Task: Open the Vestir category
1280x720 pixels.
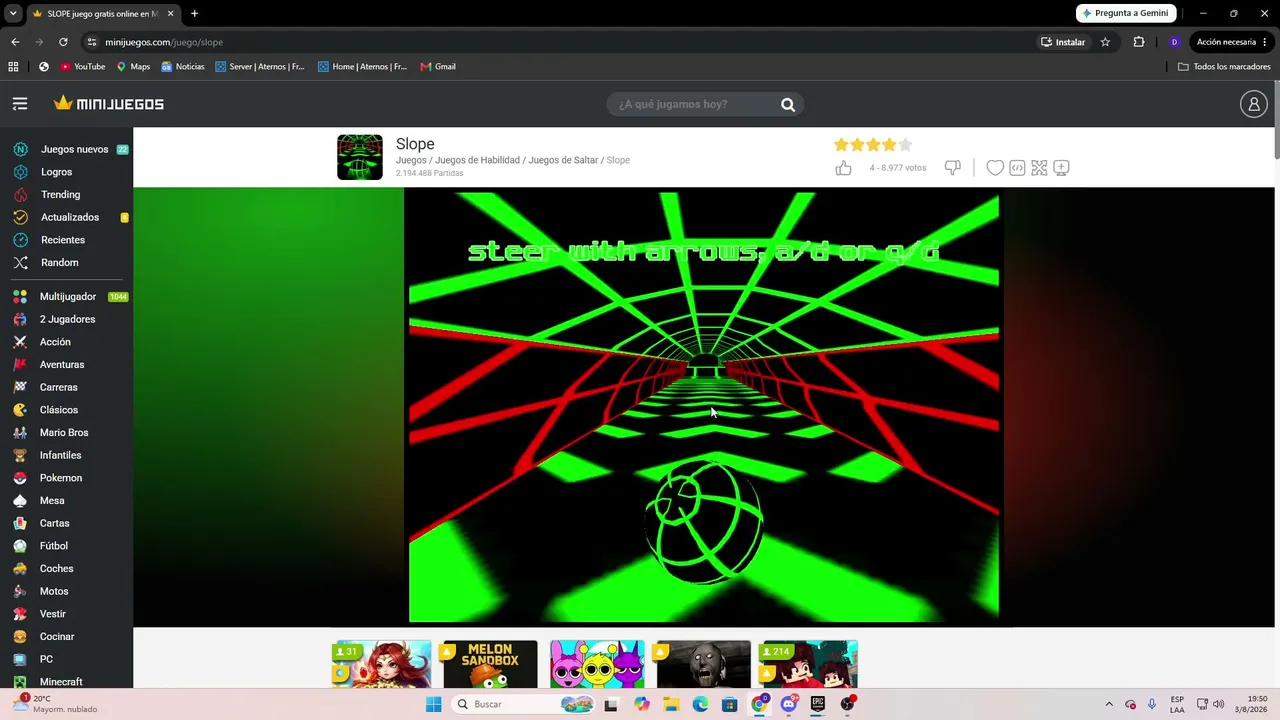Action: (x=52, y=614)
